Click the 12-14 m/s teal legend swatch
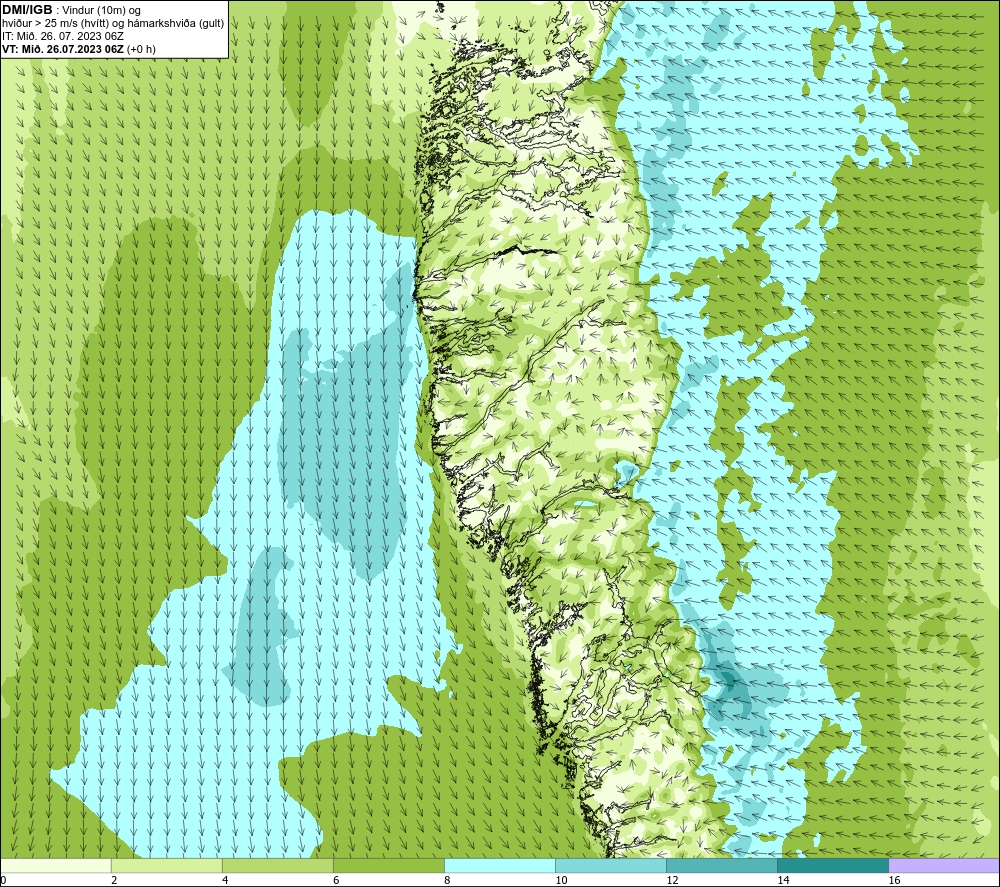 pos(722,865)
